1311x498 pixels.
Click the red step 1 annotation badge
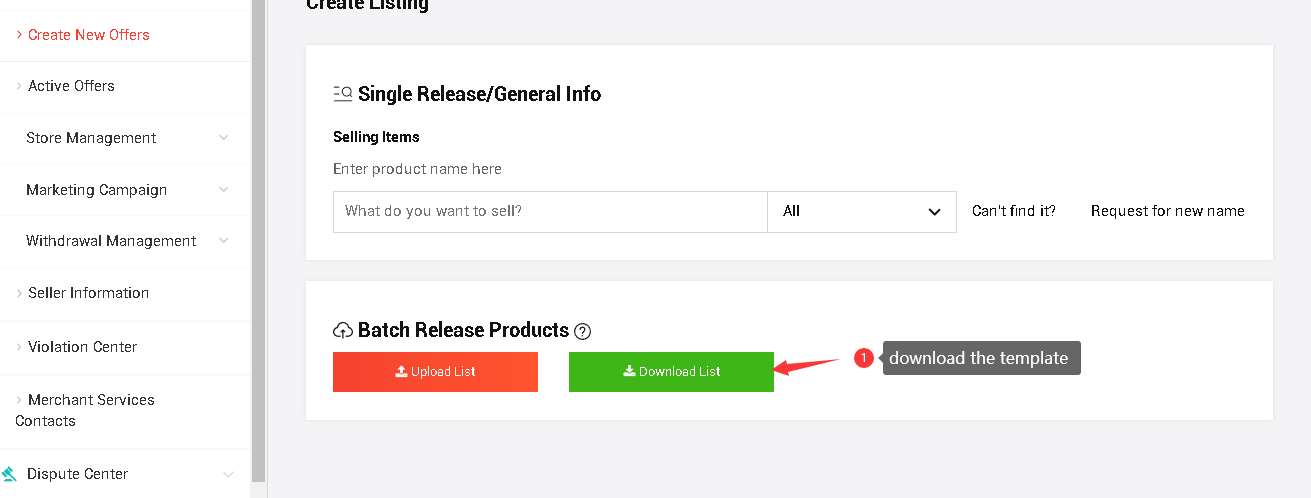point(864,358)
